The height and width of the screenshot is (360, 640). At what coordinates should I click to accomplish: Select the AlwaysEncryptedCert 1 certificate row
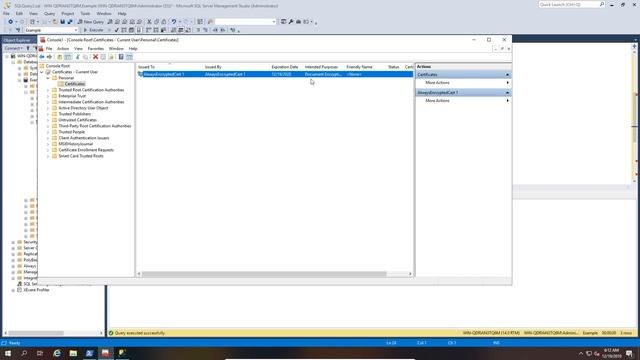coord(276,74)
